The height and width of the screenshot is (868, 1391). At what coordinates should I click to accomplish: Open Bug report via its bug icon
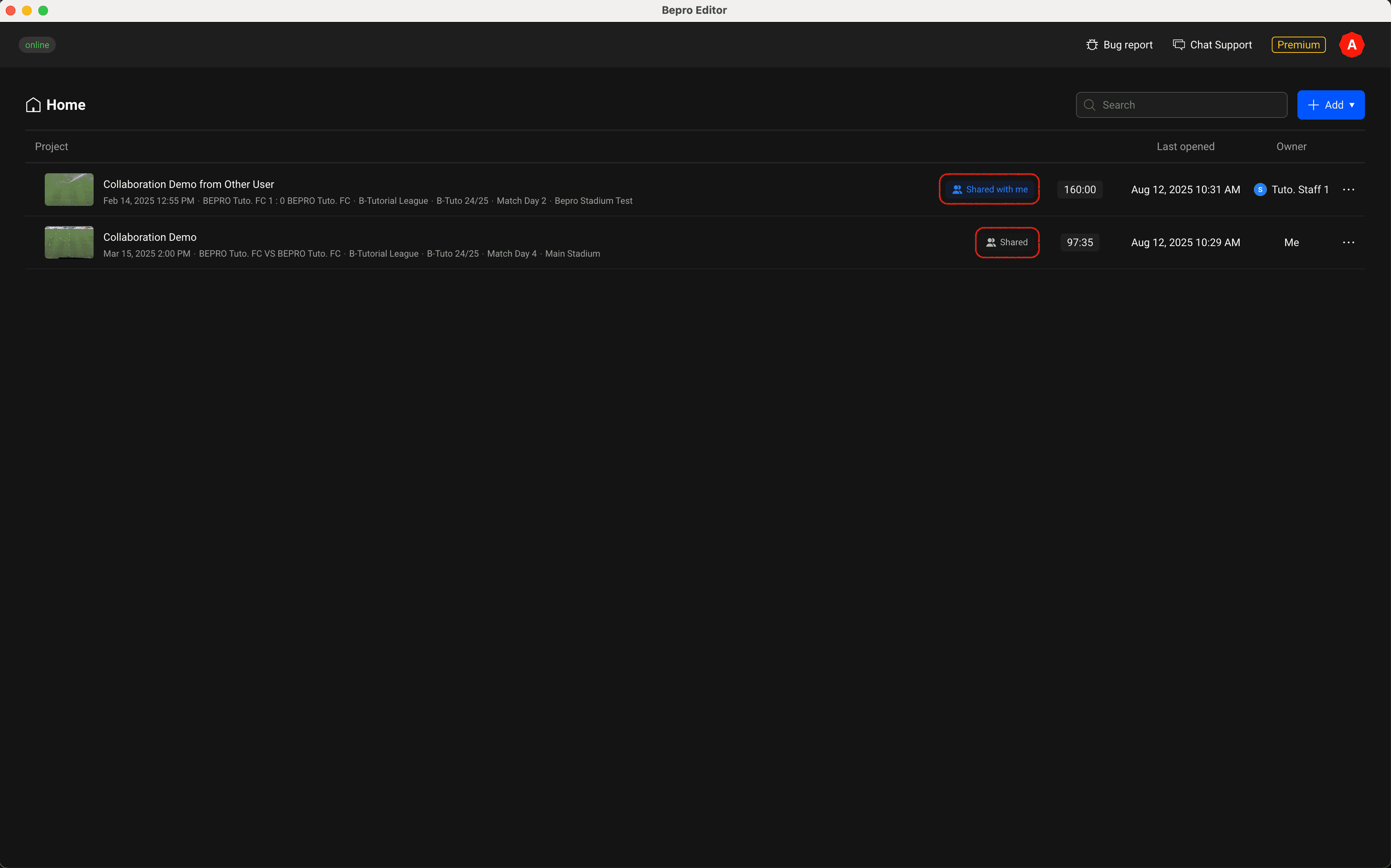coord(1092,45)
